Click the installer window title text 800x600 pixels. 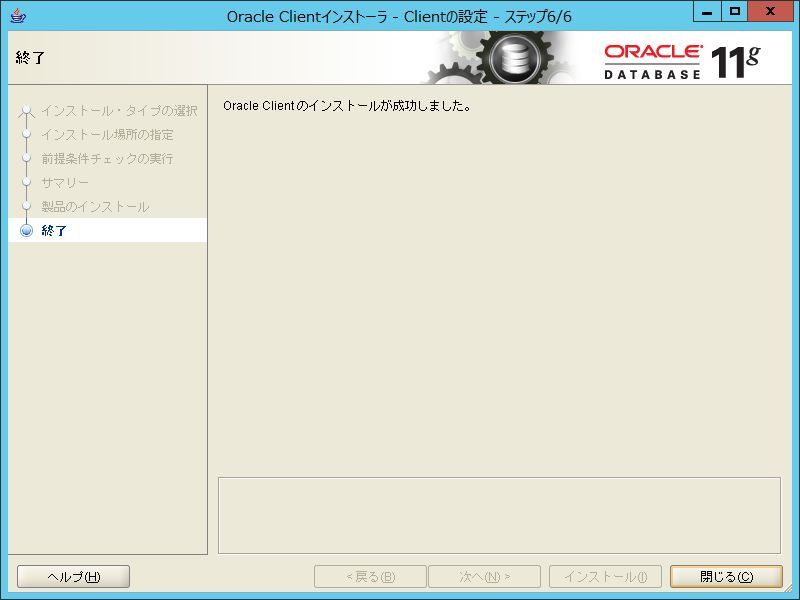point(399,17)
